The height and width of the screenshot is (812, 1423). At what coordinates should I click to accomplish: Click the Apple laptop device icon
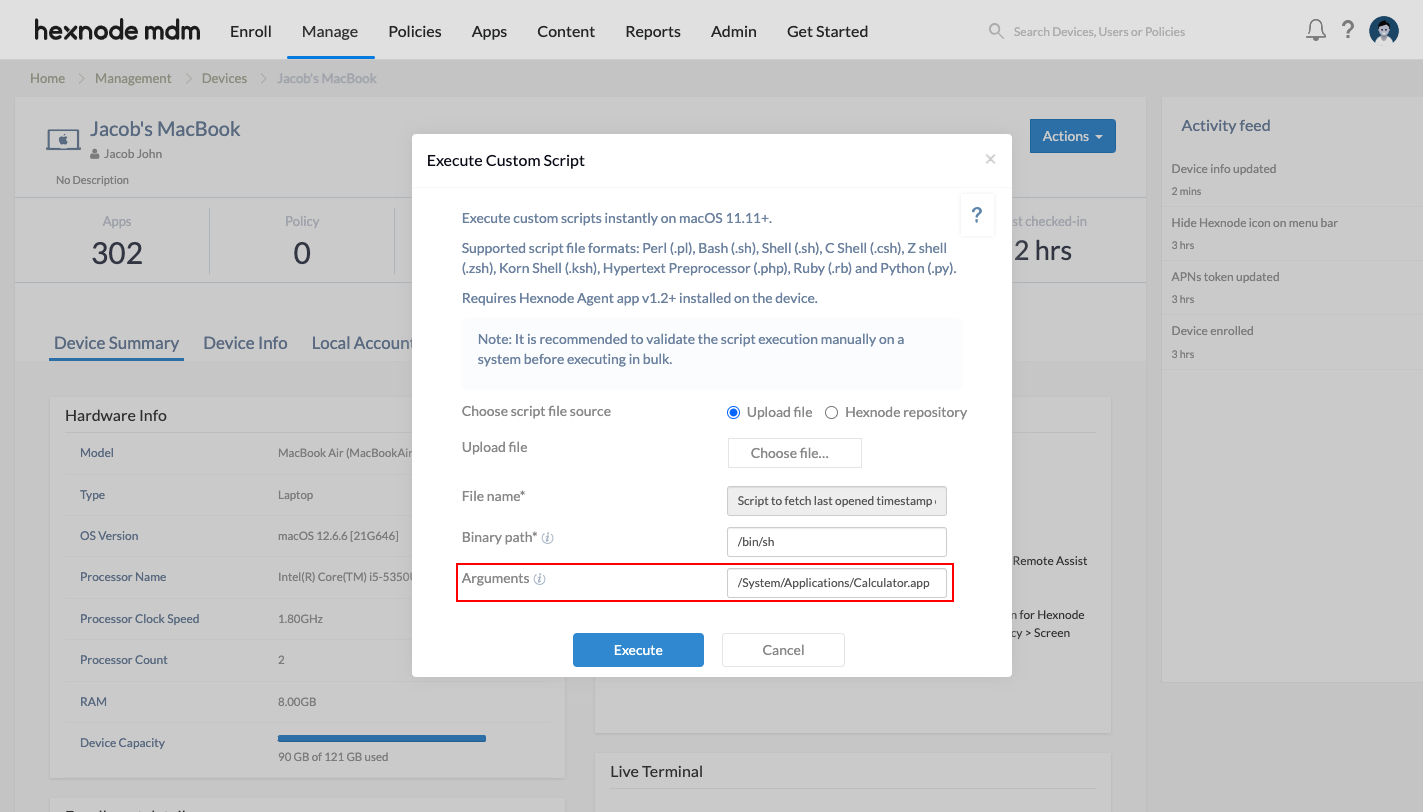tap(63, 139)
